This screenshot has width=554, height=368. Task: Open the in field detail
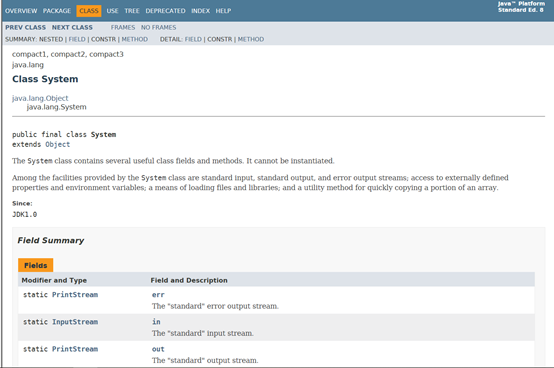click(x=156, y=322)
